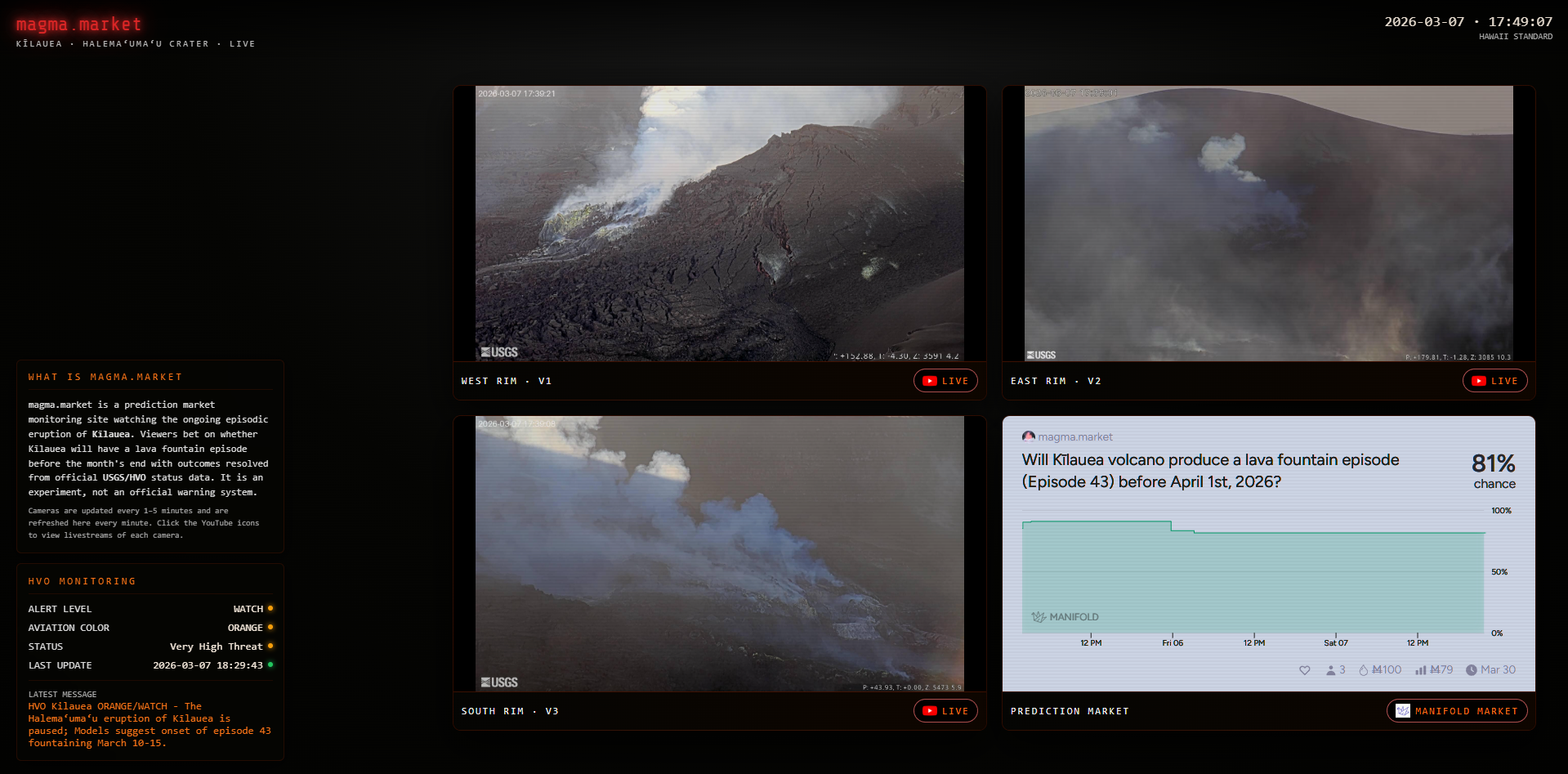Click the magma.market header logo

pos(78,24)
